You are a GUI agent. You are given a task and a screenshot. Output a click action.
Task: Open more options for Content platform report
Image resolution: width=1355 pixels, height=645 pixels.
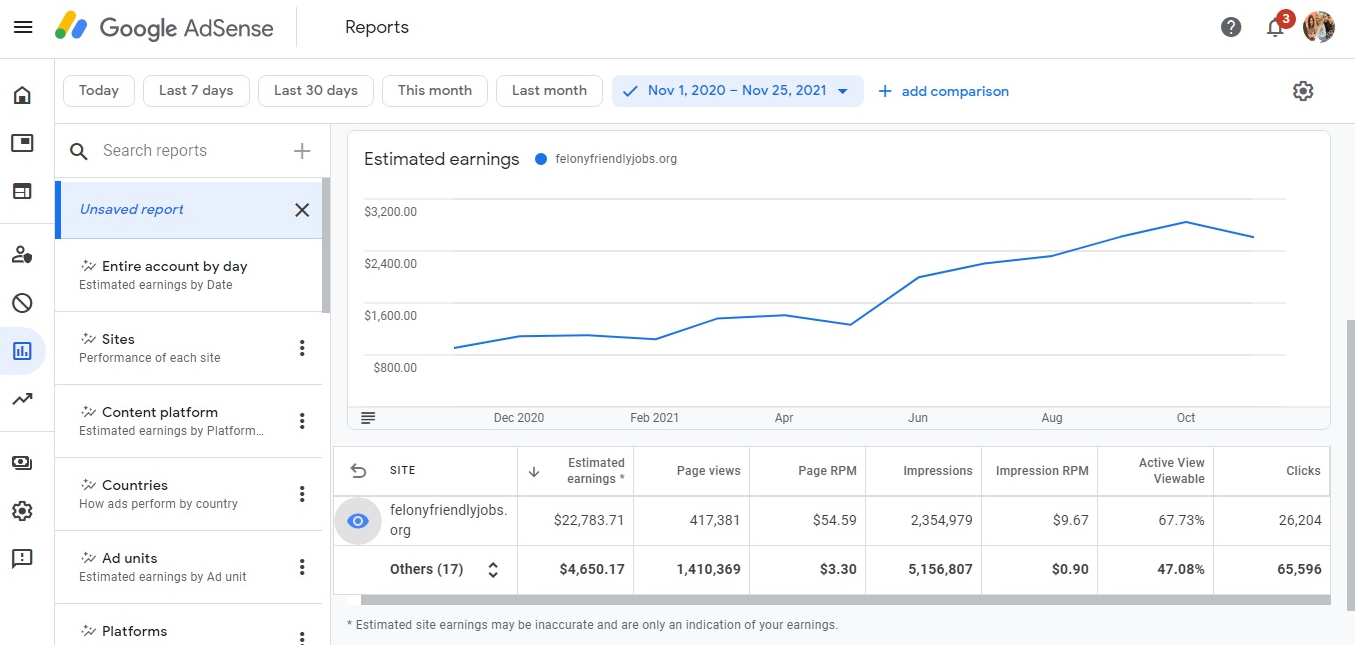302,421
